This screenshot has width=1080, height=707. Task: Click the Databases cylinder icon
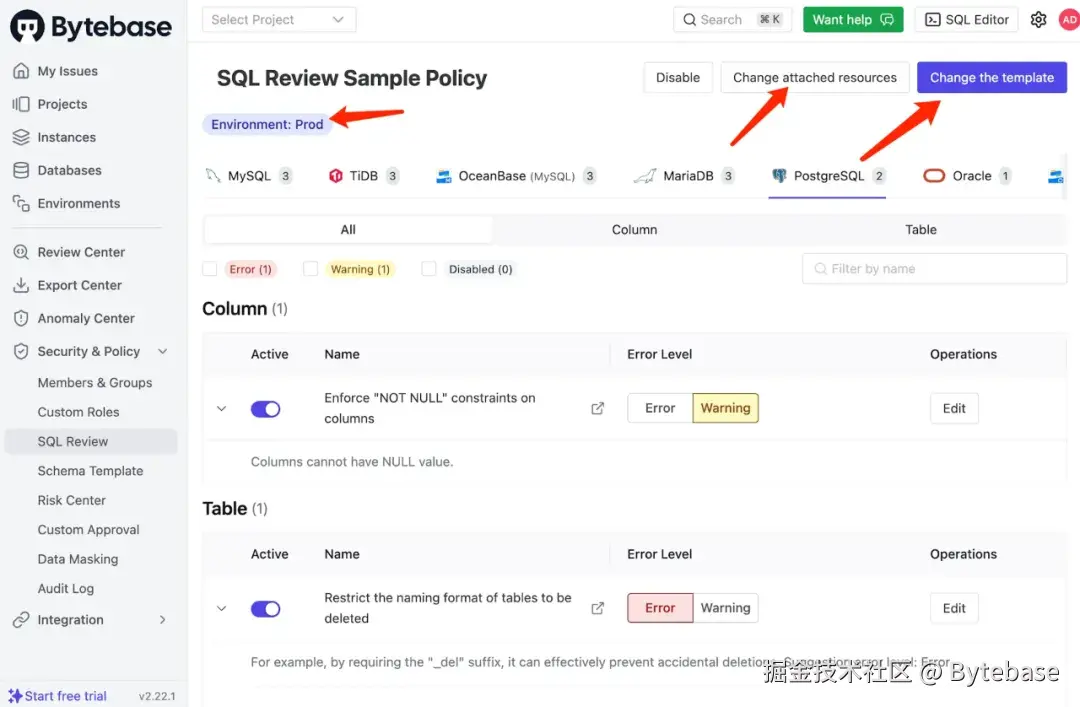tap(21, 170)
